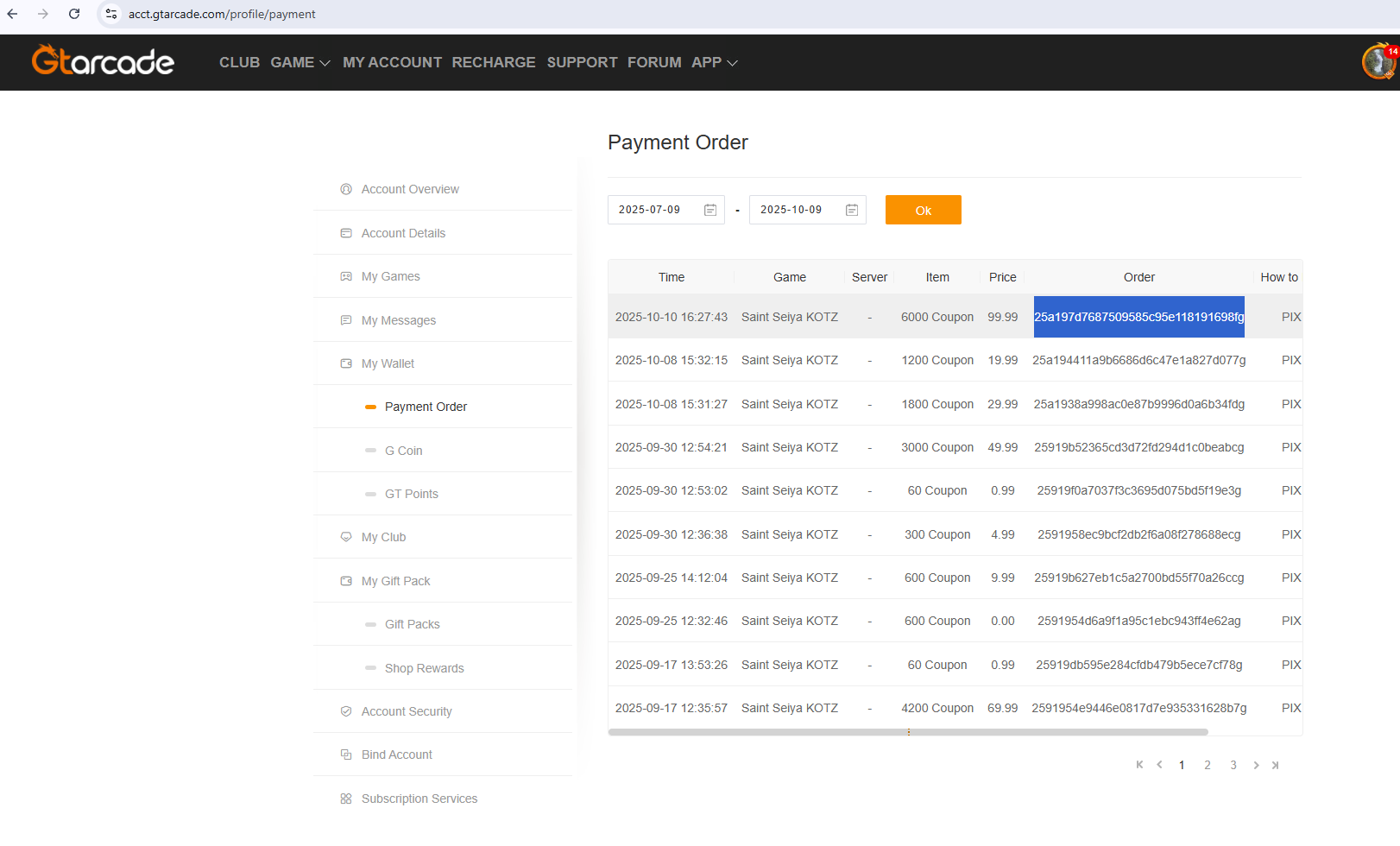The height and width of the screenshot is (846, 1400).
Task: Click the horizontal table scrollbar
Action: point(908,732)
